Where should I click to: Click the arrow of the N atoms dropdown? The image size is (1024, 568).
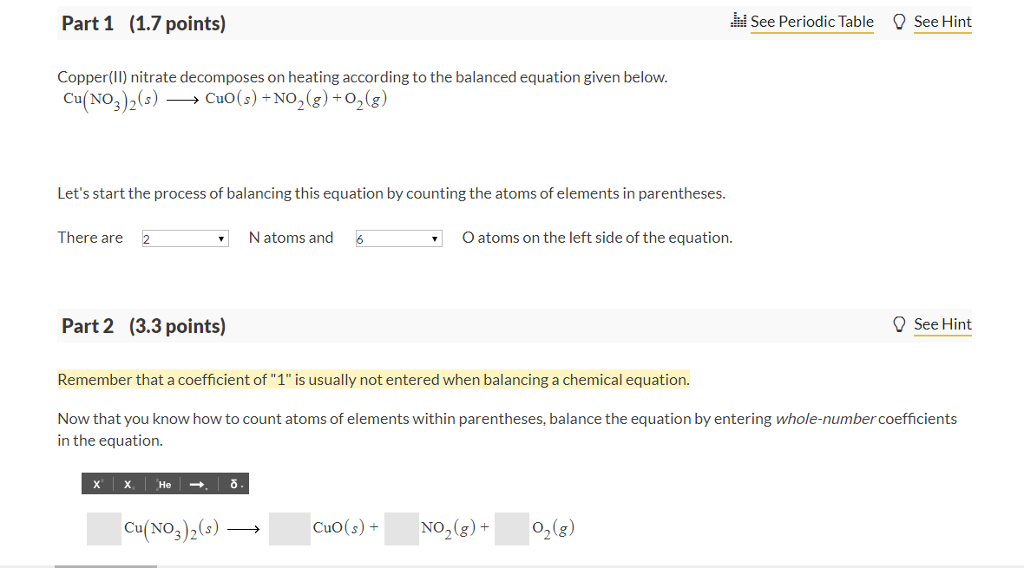(x=221, y=239)
